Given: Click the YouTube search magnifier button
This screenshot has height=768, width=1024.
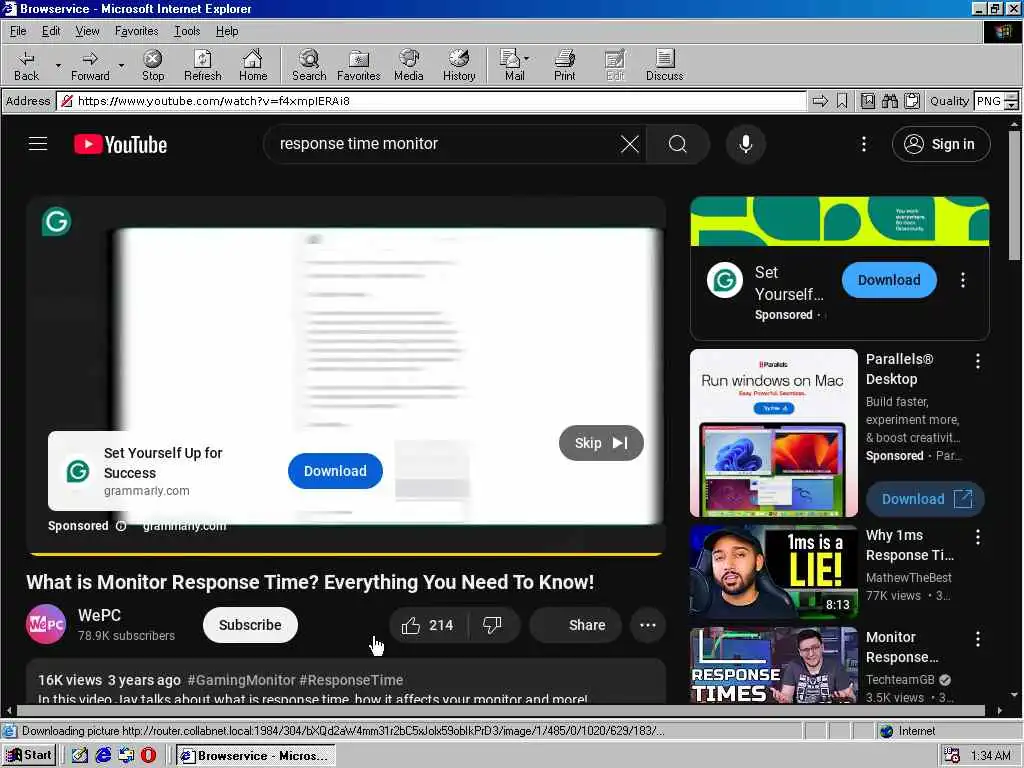Looking at the screenshot, I should click(678, 144).
